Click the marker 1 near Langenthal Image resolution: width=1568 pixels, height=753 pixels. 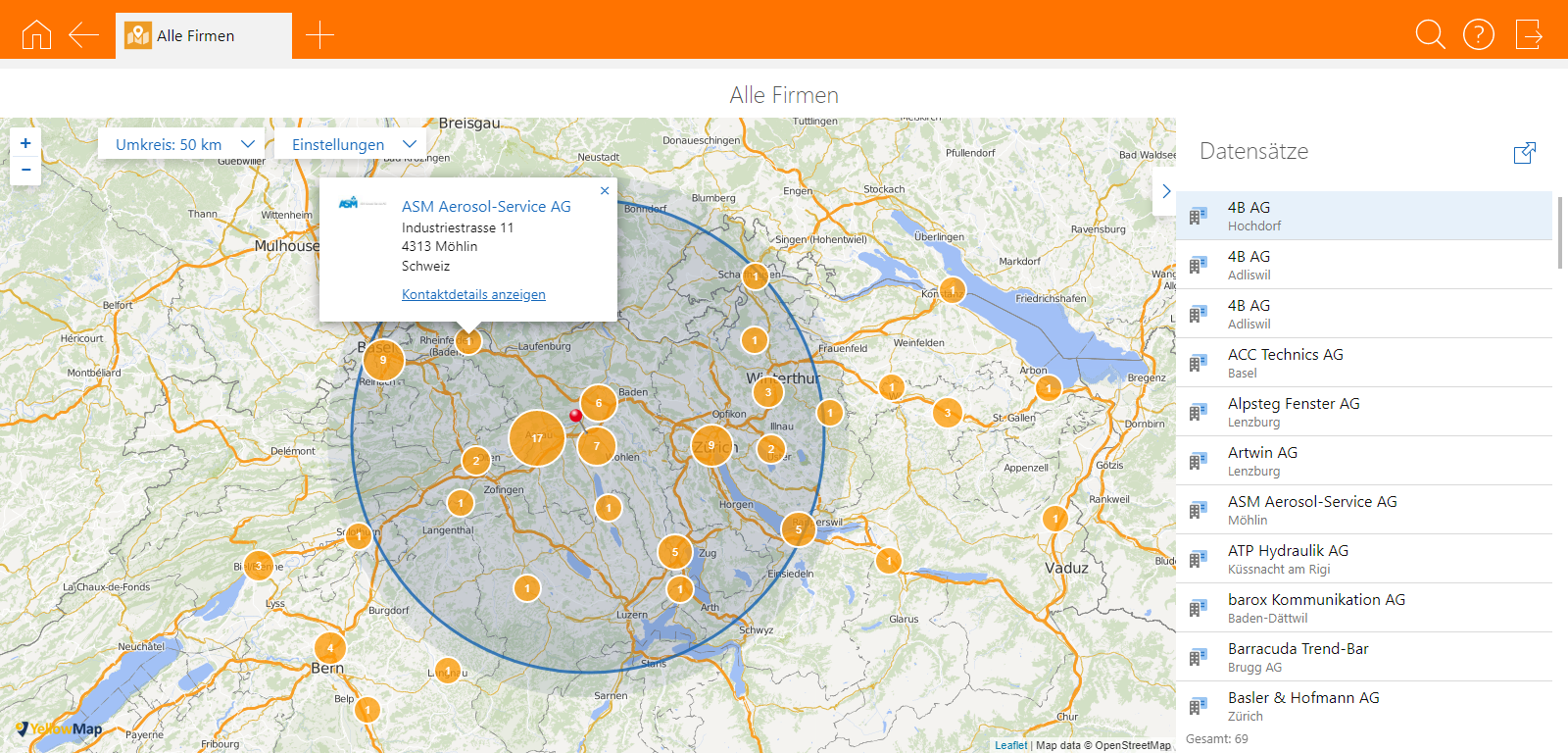pos(461,503)
